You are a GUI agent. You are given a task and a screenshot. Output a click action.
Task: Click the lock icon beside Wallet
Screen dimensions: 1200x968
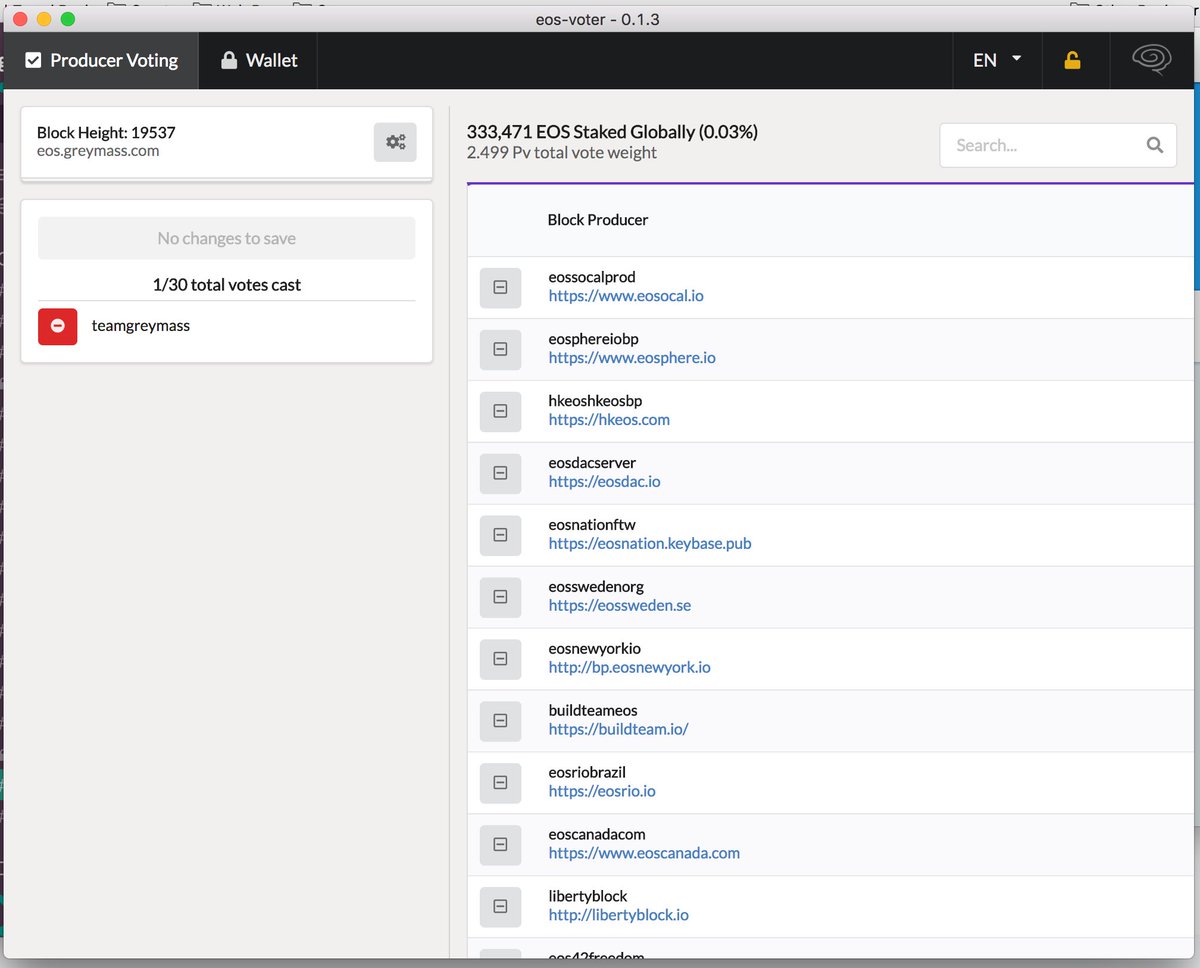229,60
